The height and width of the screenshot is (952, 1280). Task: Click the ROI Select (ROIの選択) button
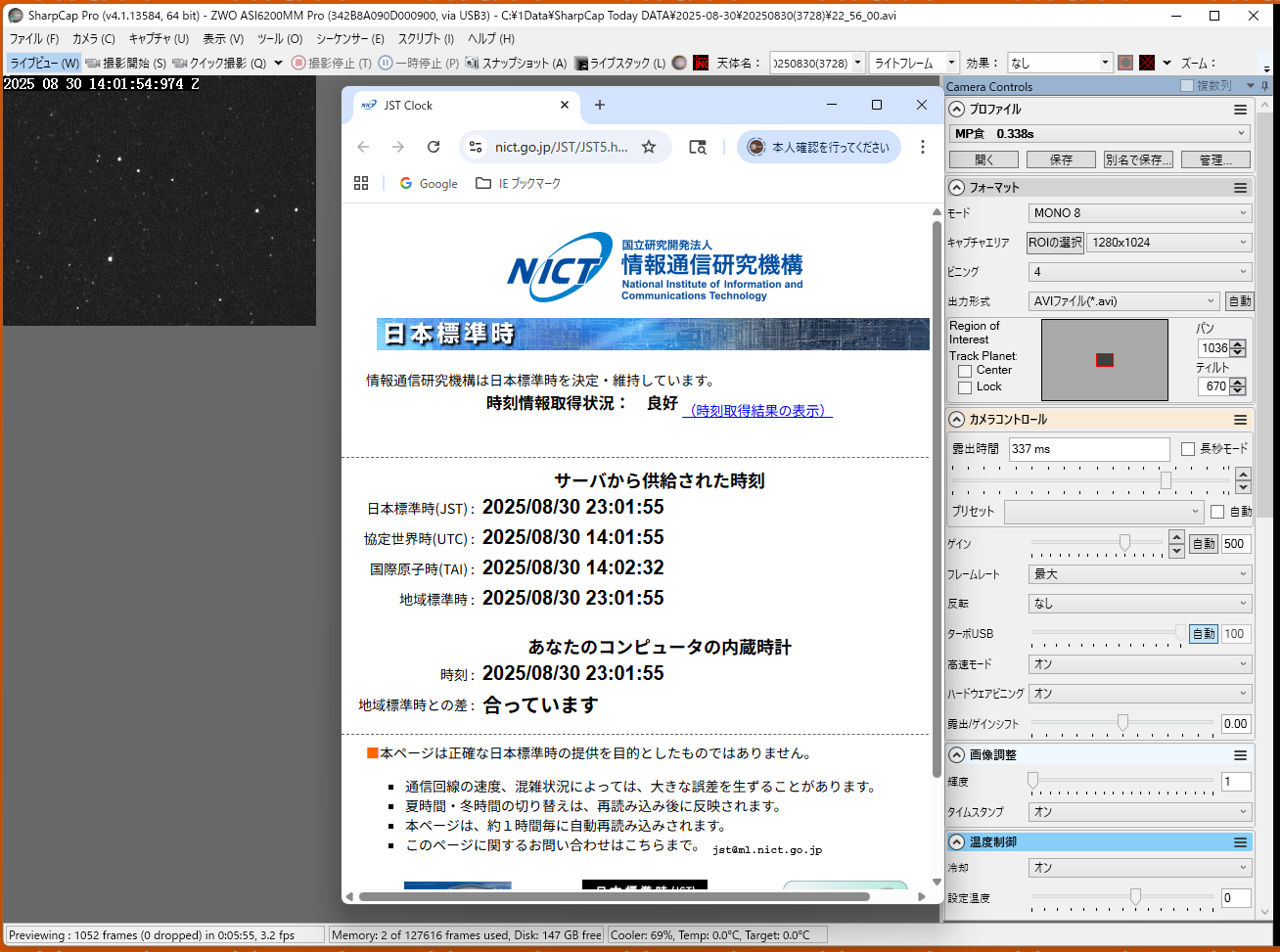(x=1055, y=243)
